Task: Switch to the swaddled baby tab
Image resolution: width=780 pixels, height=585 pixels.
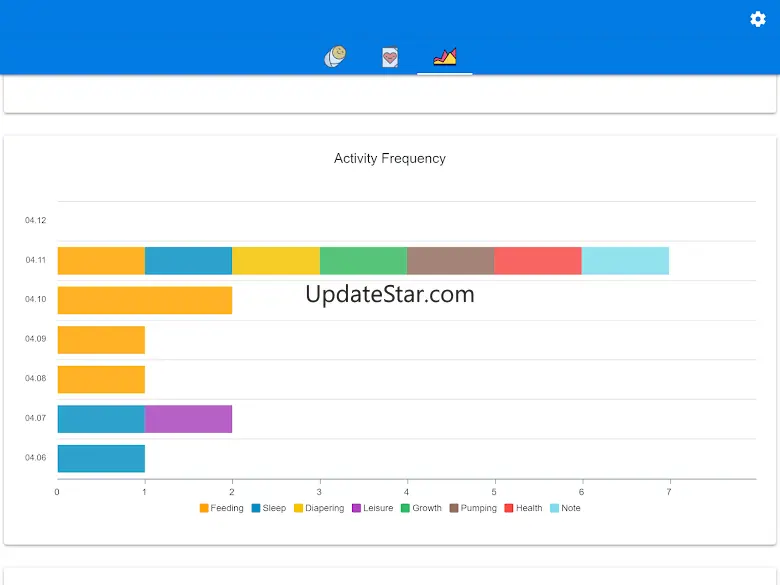Action: (x=335, y=56)
